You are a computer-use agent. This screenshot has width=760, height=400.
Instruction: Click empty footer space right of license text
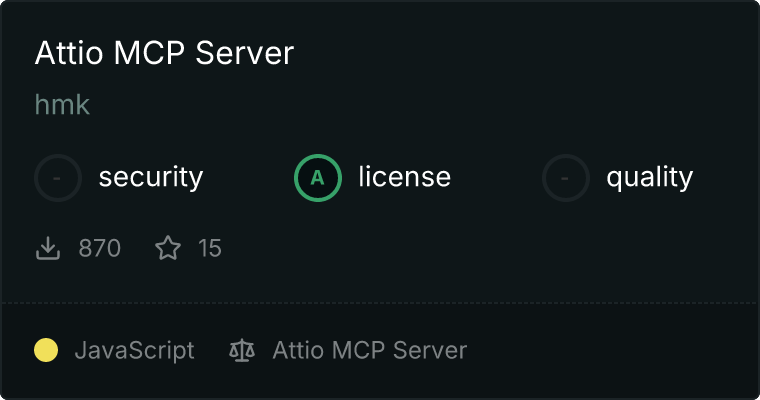coord(610,350)
